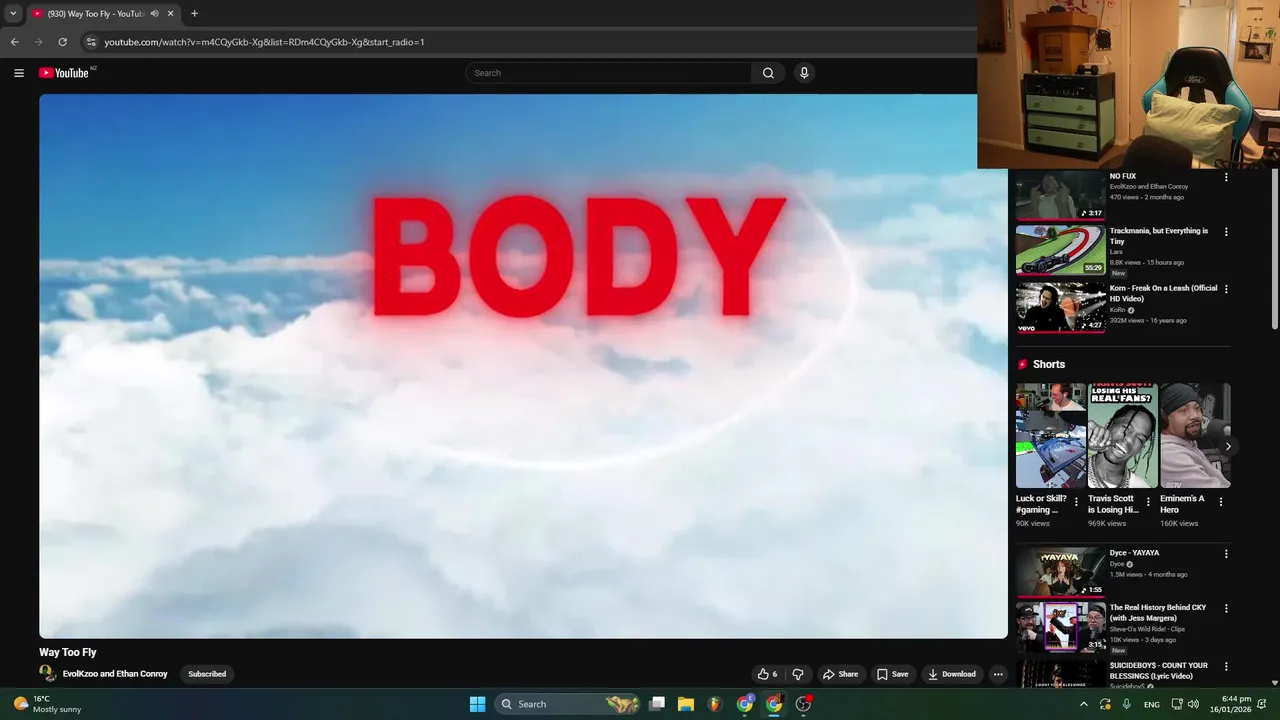Select the Way Too Fly browser tab
Image resolution: width=1280 pixels, height=720 pixels.
tap(103, 14)
